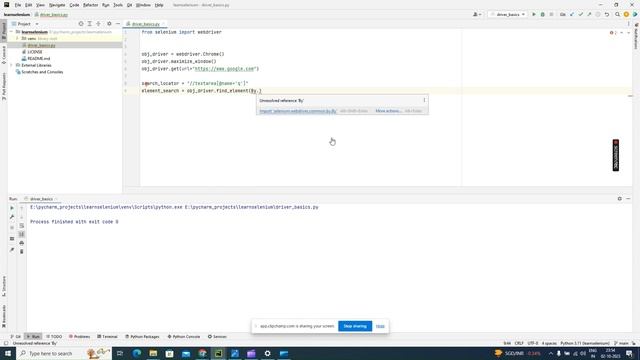
Task: Open the Navigate menu
Action: pyautogui.click(x=57, y=5)
